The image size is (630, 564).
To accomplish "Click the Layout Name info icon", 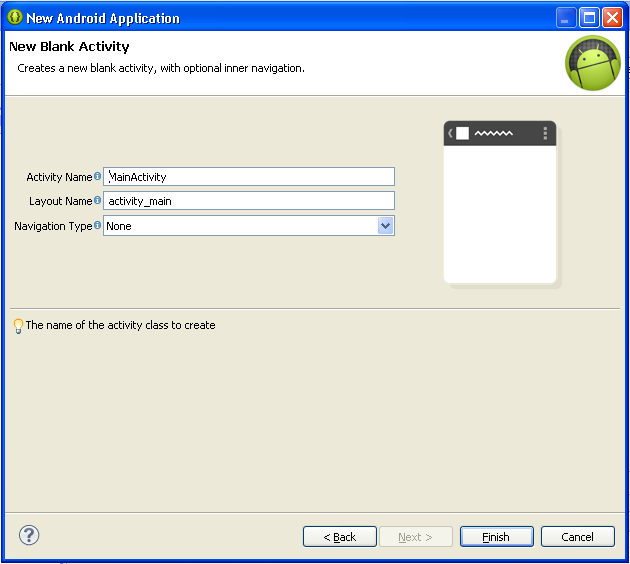I will (97, 200).
